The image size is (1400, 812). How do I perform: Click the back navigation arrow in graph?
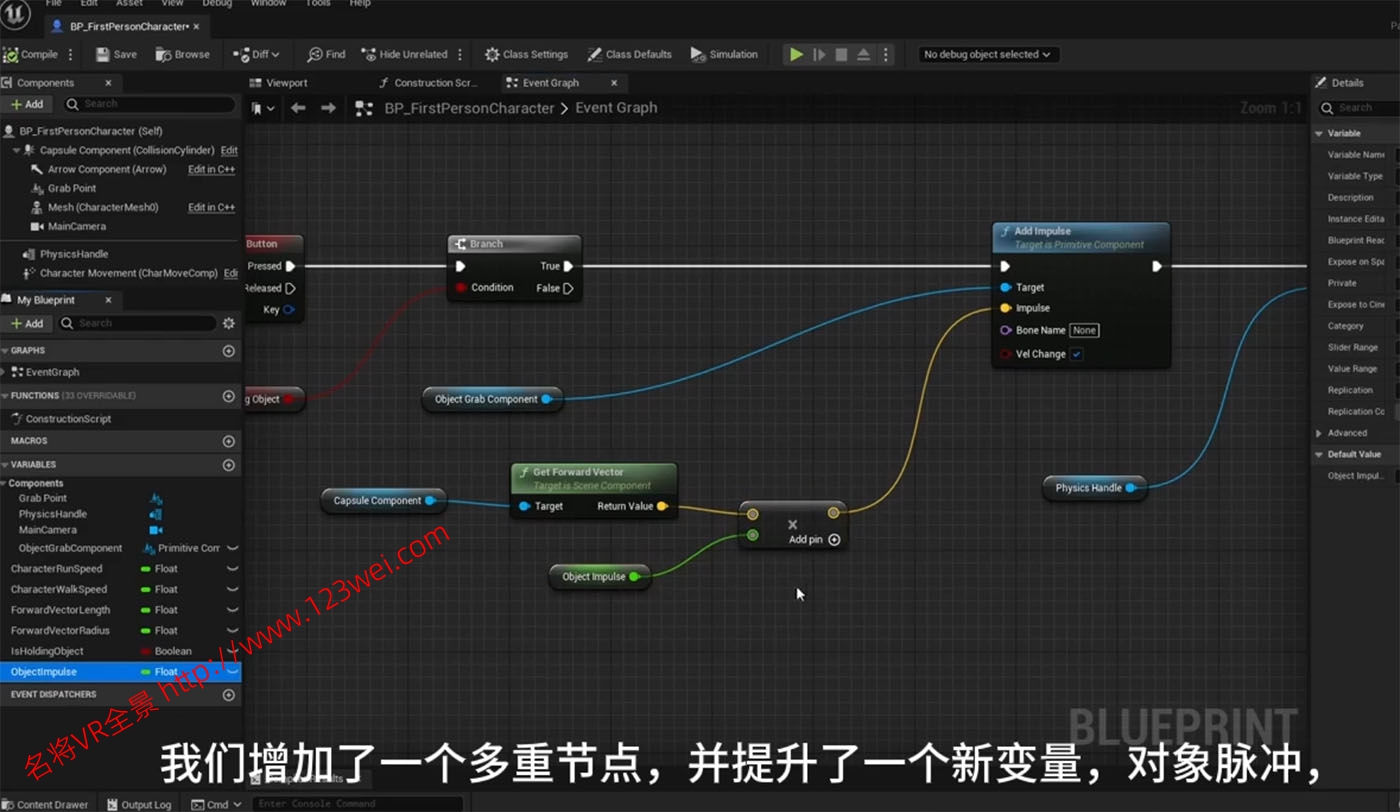(298, 108)
